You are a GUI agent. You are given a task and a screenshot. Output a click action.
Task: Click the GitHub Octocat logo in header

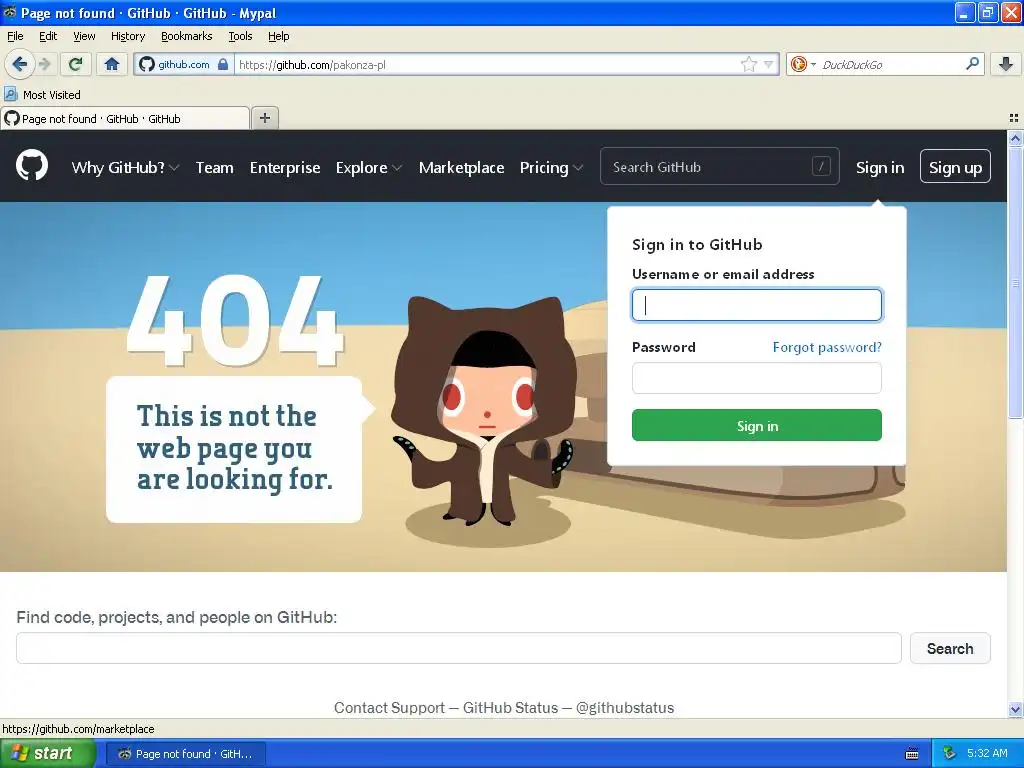[x=32, y=165]
